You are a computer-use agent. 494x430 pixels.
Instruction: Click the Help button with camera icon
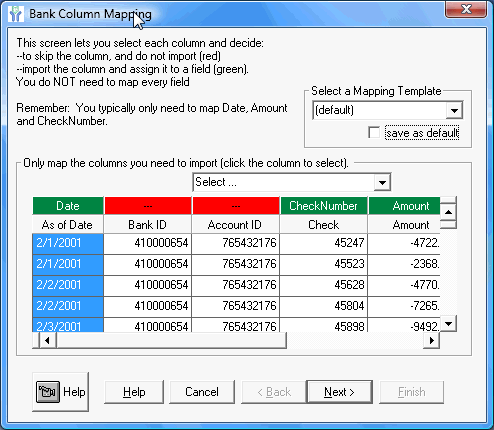[60, 392]
